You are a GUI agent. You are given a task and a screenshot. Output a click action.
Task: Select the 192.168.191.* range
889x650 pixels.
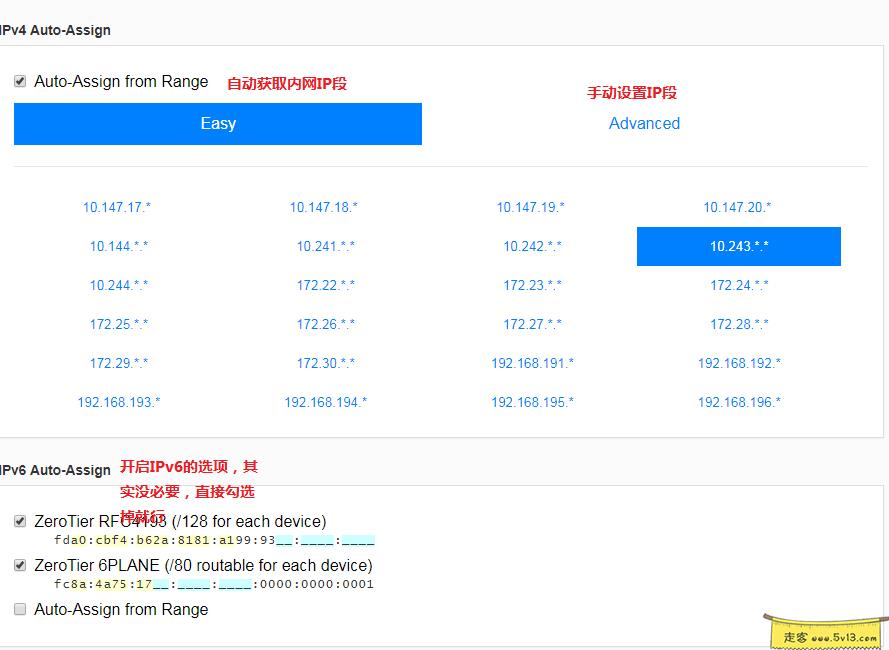pos(531,363)
